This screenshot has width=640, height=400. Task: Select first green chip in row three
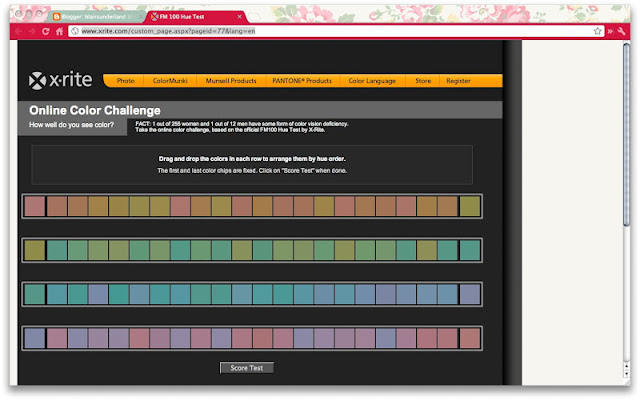pos(35,294)
